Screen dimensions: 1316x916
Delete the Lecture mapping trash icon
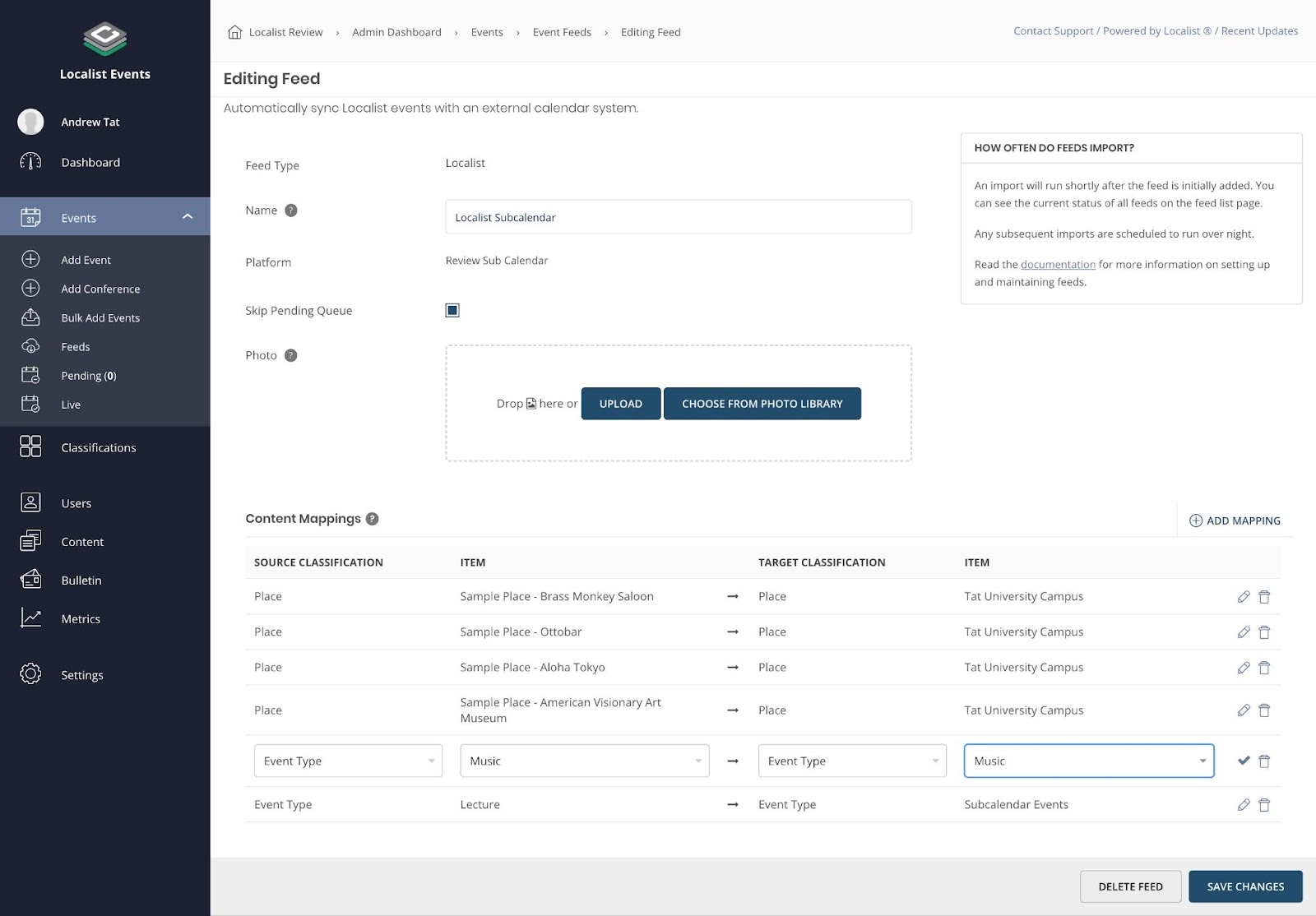(x=1264, y=805)
